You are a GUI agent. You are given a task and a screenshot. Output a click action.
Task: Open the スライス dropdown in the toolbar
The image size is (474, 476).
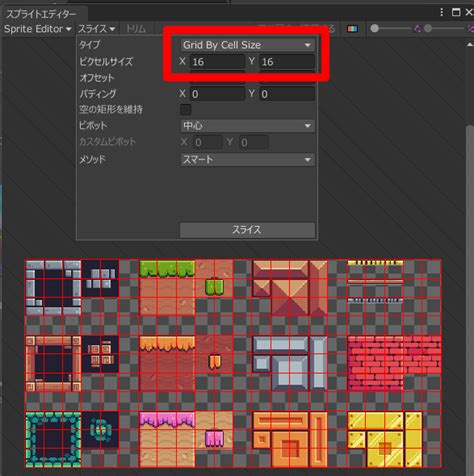pos(97,29)
